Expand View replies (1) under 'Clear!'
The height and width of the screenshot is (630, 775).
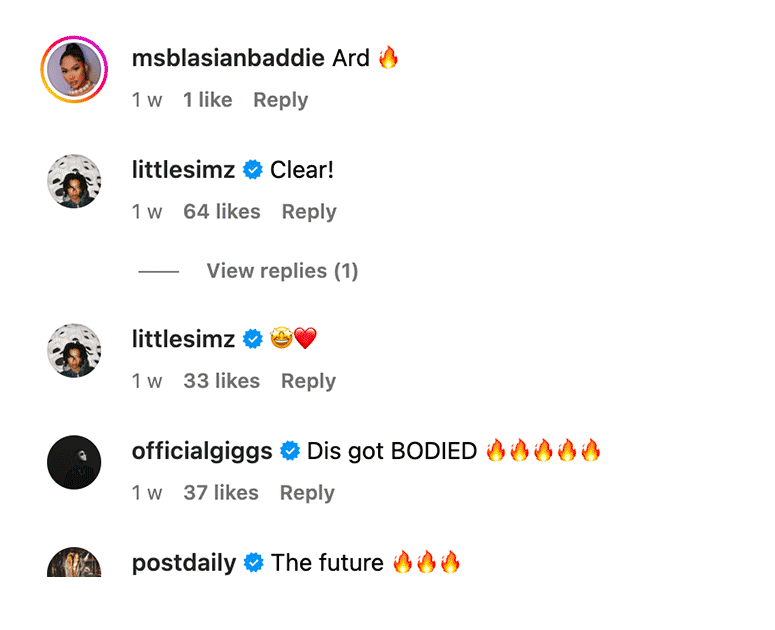click(282, 271)
